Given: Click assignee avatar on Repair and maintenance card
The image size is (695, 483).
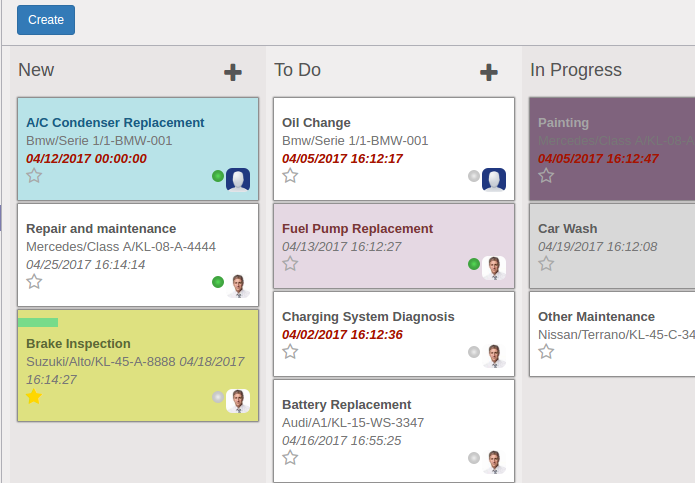Looking at the screenshot, I should pyautogui.click(x=237, y=285).
